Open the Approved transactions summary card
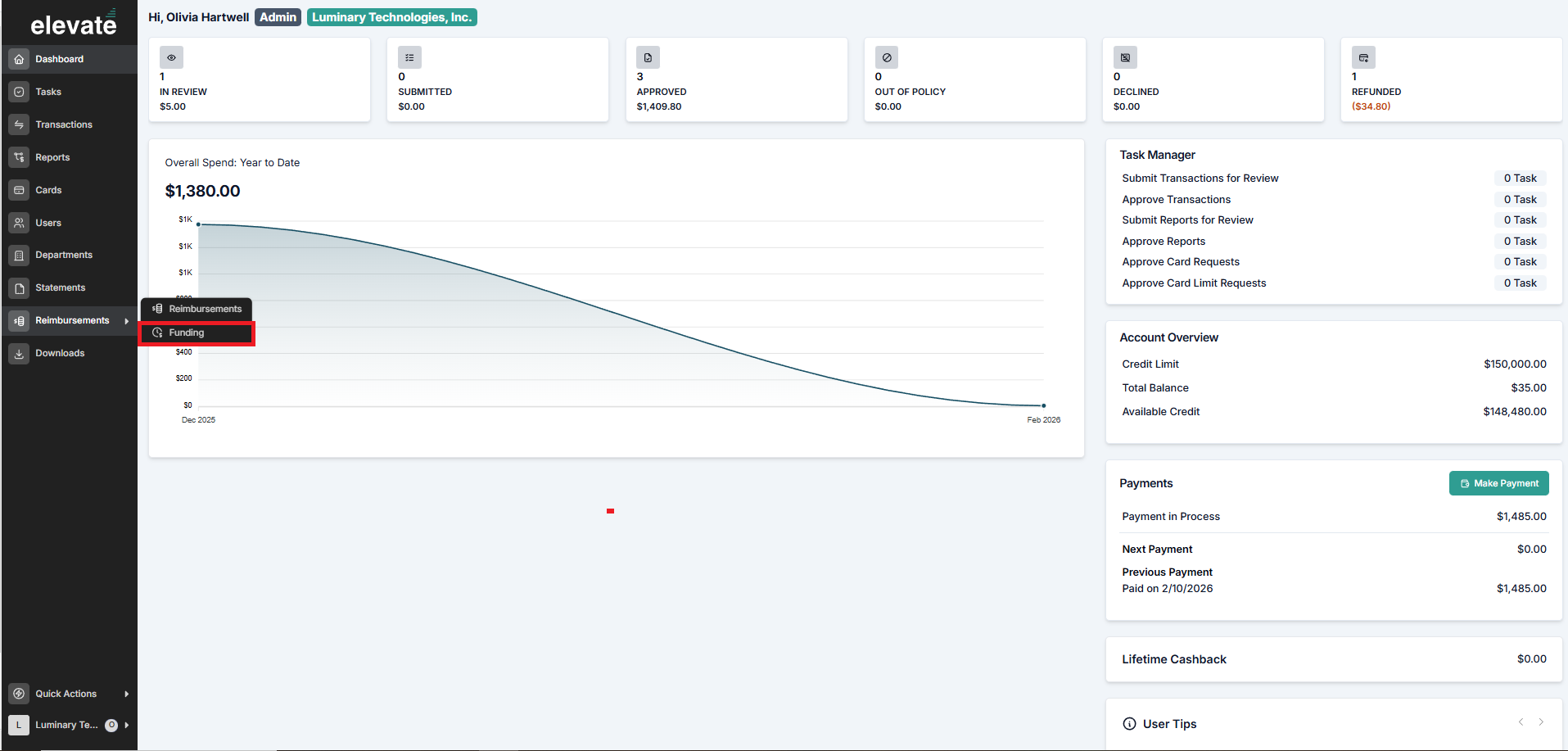Viewport: 1568px width, 751px height. 736,79
